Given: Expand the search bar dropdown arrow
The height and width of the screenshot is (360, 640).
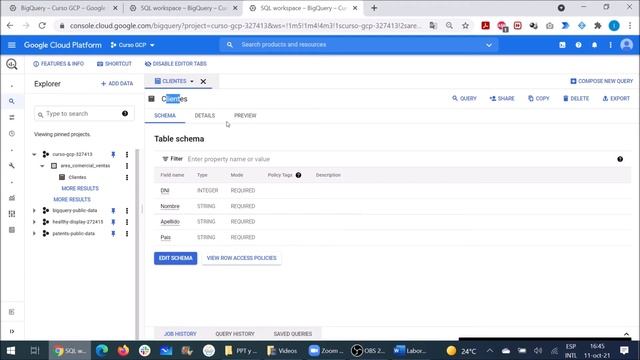Looking at the screenshot, I should (489, 45).
